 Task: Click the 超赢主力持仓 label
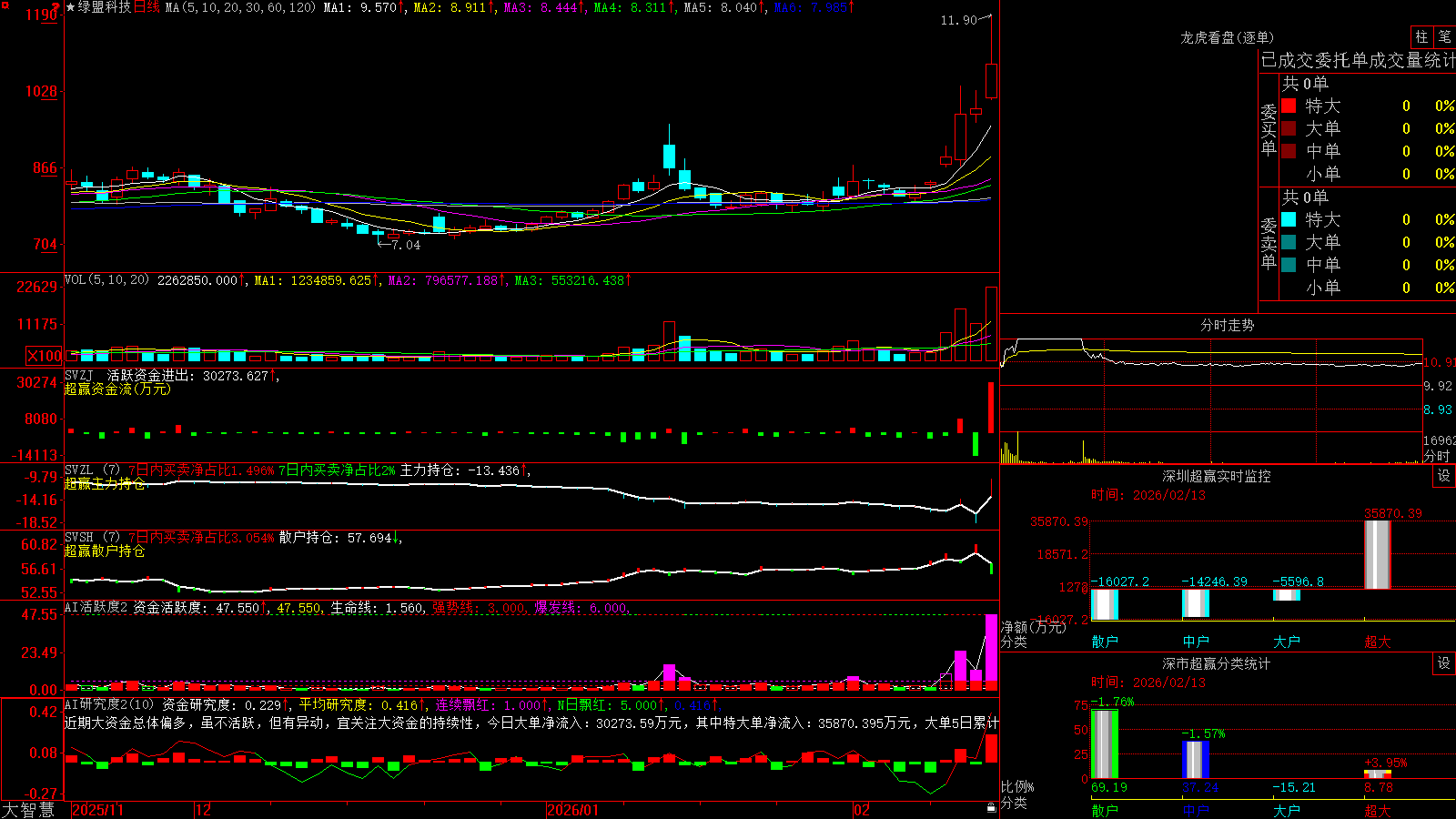(x=105, y=483)
